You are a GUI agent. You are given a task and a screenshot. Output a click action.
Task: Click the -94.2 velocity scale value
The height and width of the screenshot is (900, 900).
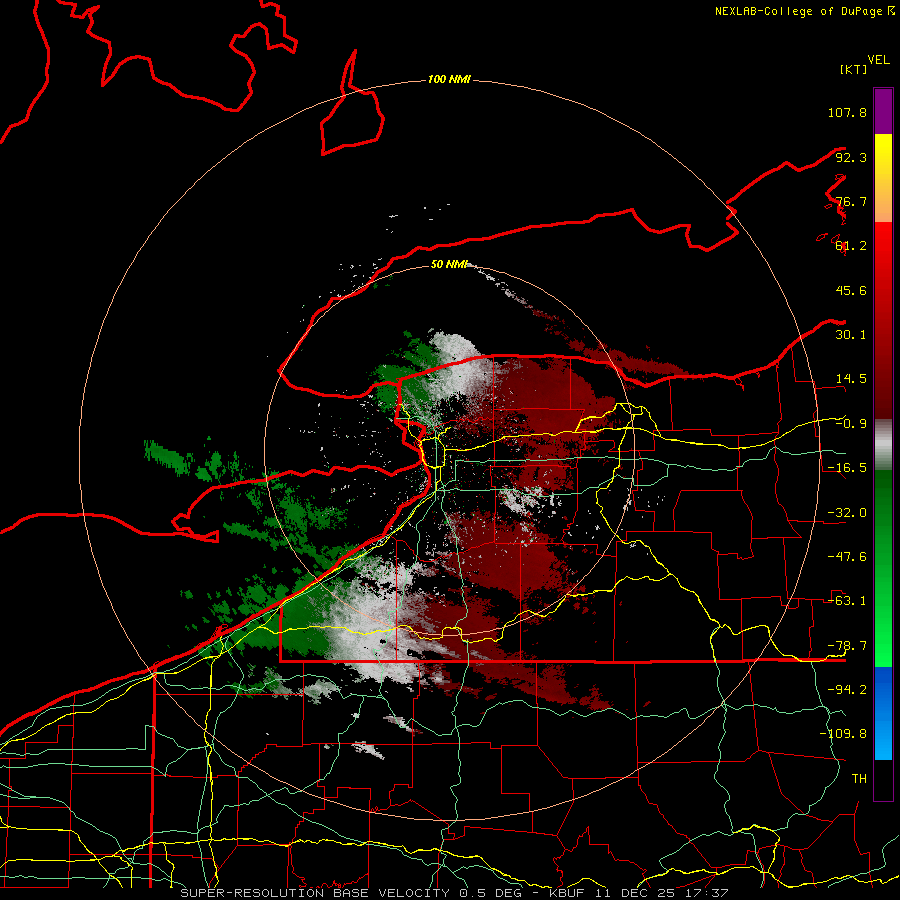847,690
